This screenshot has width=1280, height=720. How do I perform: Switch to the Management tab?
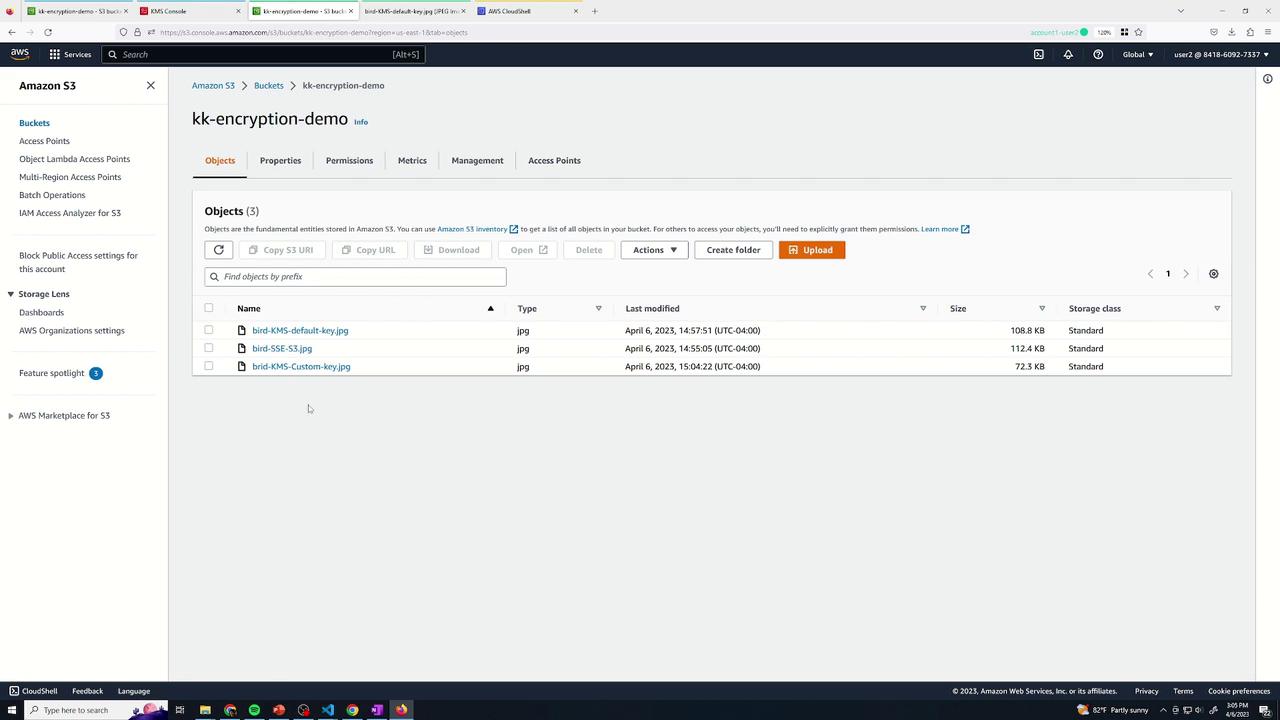[477, 160]
